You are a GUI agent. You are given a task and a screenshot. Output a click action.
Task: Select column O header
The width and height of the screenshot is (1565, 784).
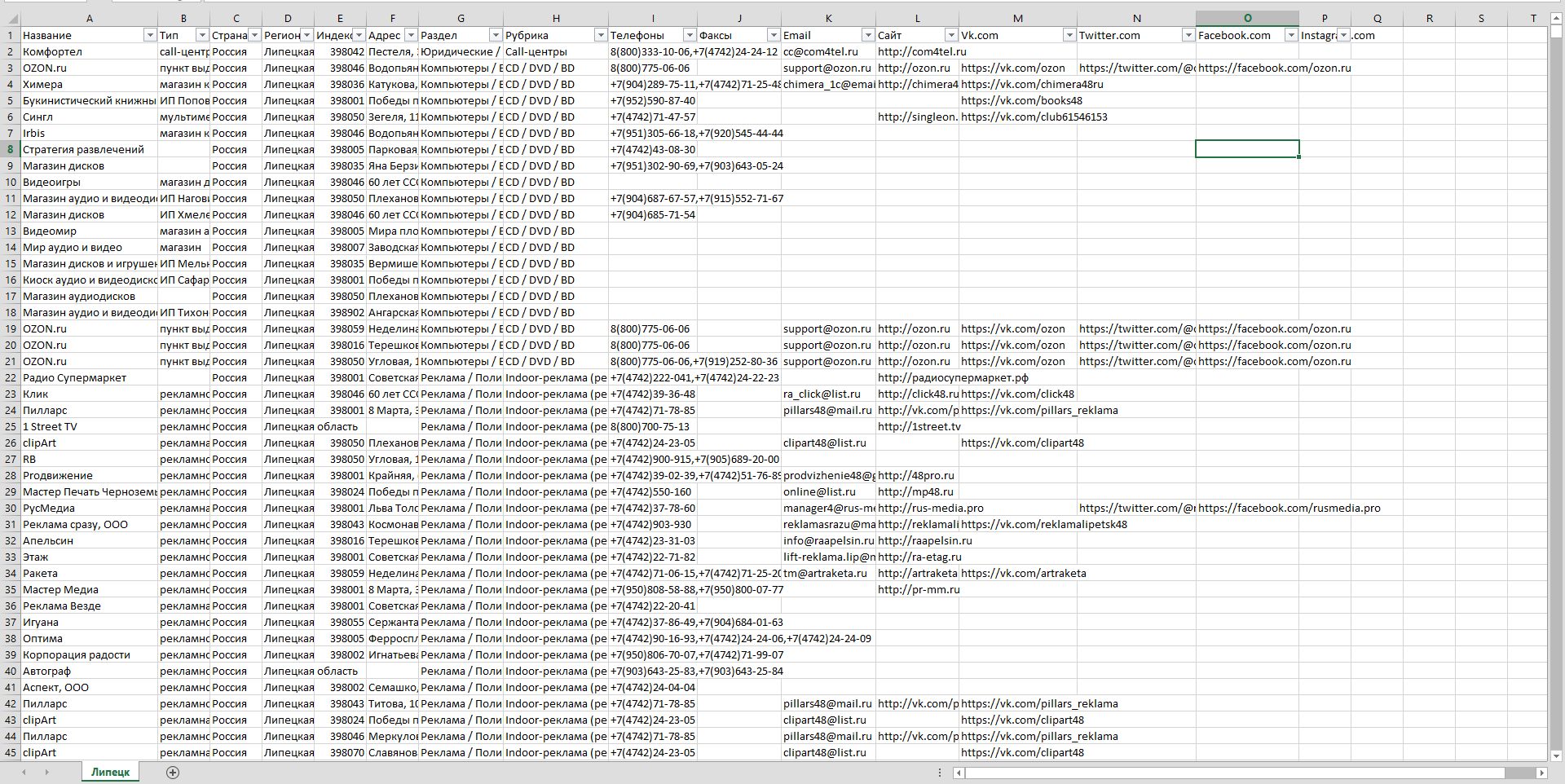[1247, 18]
